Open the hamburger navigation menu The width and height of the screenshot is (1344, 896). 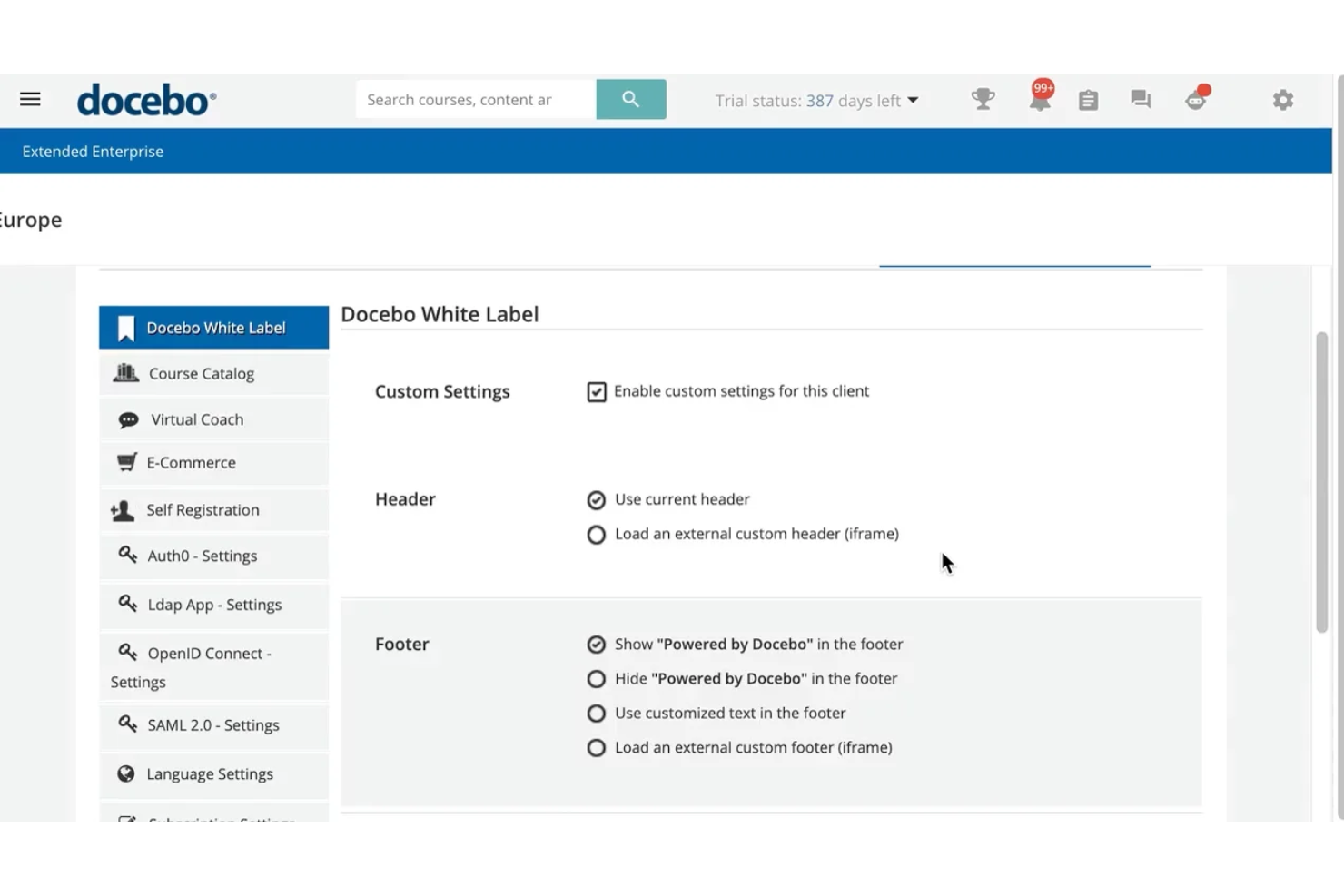tap(30, 99)
